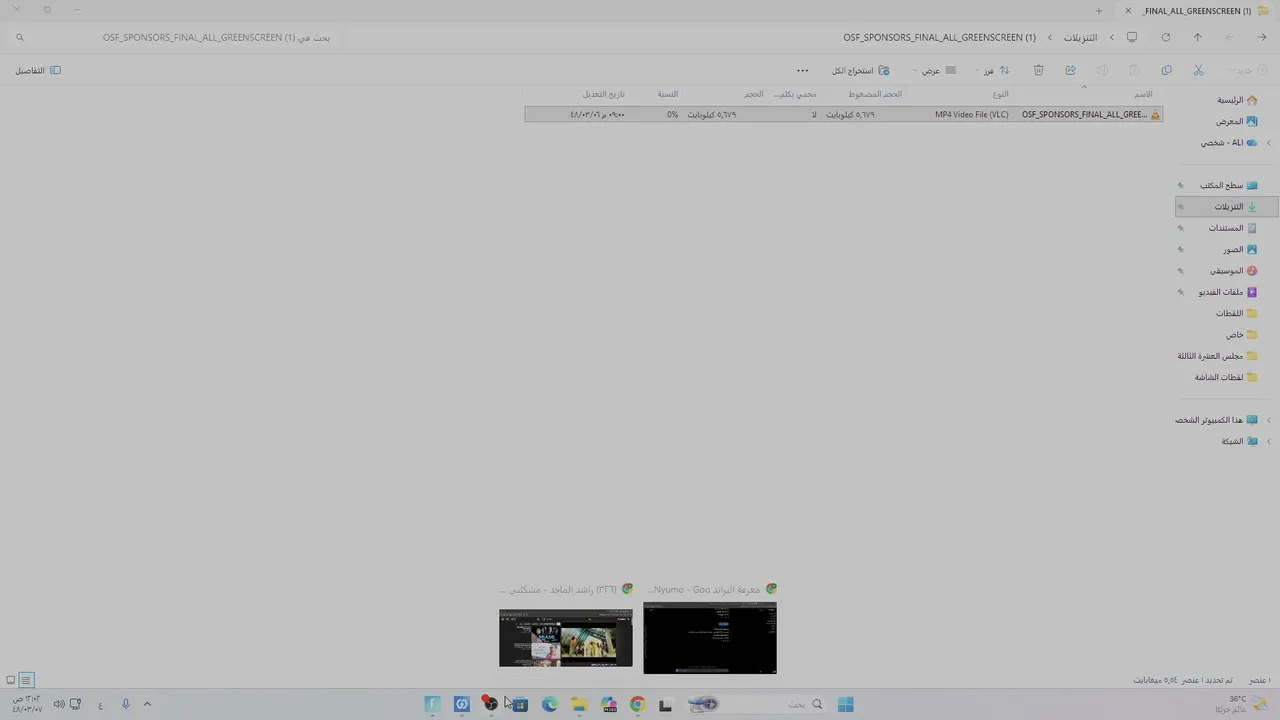This screenshot has width=1280, height=720.
Task: Click the microphone icon in system tray
Action: 125,704
